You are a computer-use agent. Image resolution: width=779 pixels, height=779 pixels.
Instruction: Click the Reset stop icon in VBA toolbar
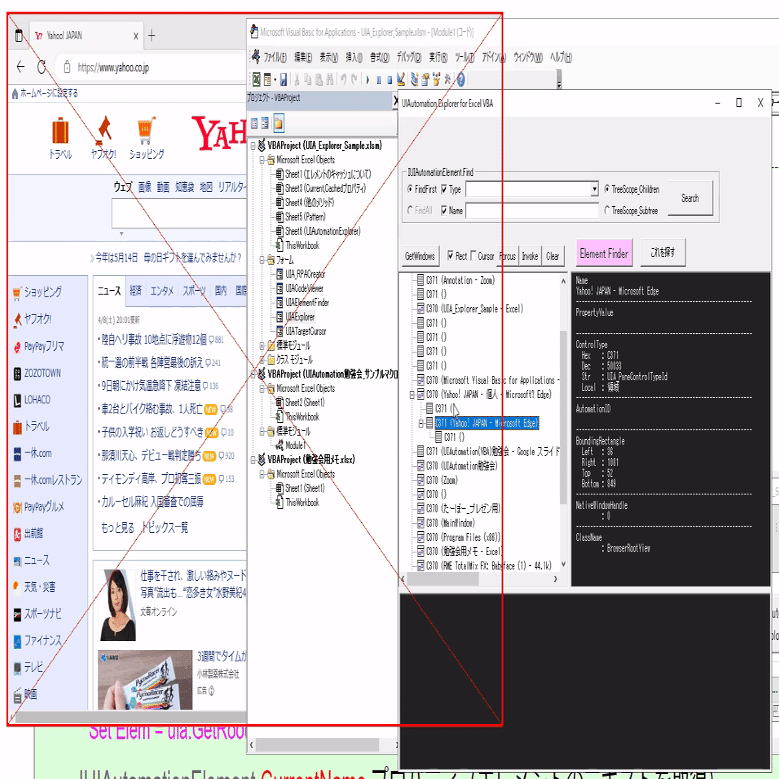point(390,80)
